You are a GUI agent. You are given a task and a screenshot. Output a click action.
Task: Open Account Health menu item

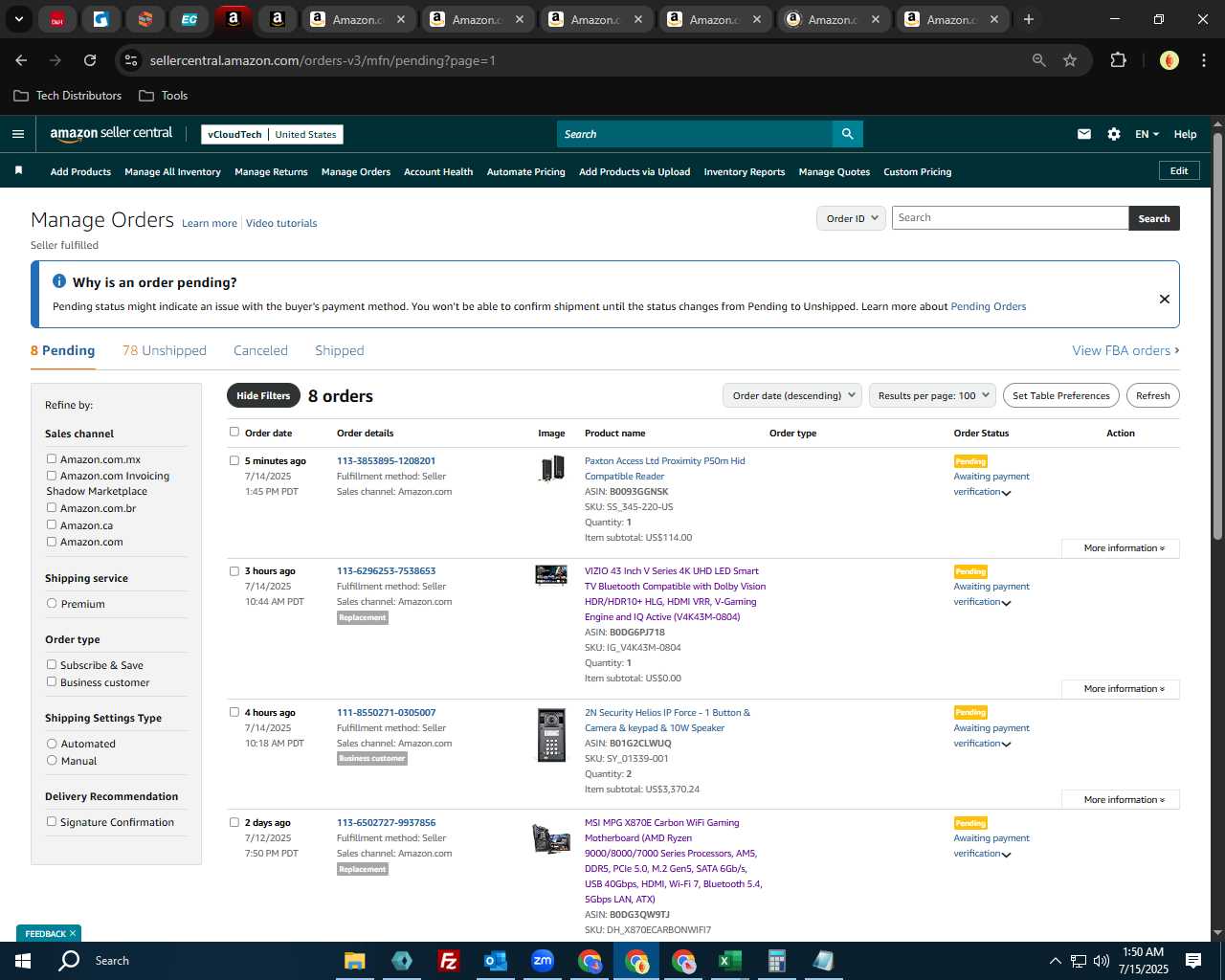click(x=438, y=172)
